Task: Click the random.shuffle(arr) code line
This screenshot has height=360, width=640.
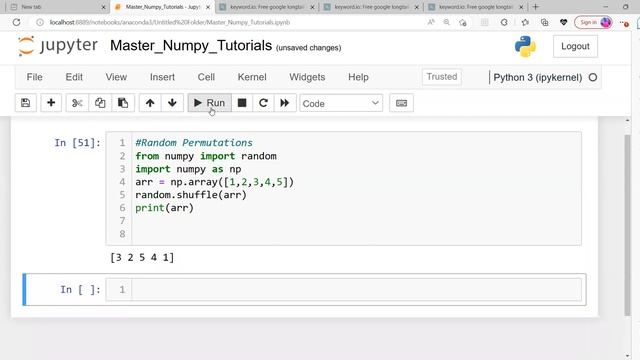Action: [191, 195]
